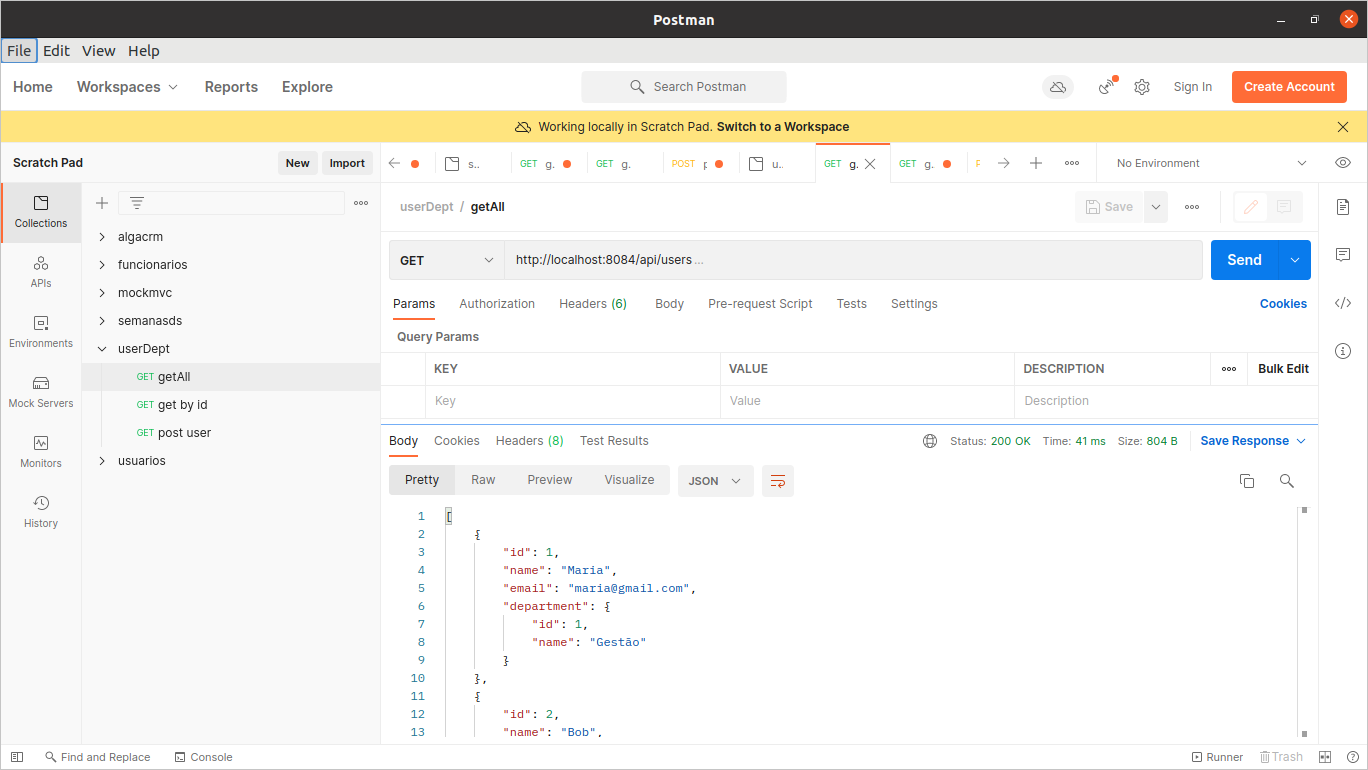
Task: Click the globe network icon beside Status
Action: point(930,441)
